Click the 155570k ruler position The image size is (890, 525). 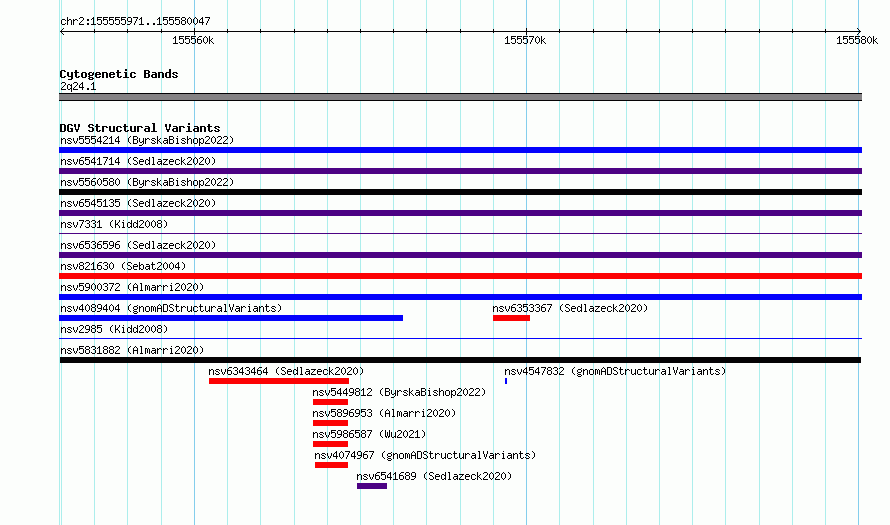(x=525, y=40)
